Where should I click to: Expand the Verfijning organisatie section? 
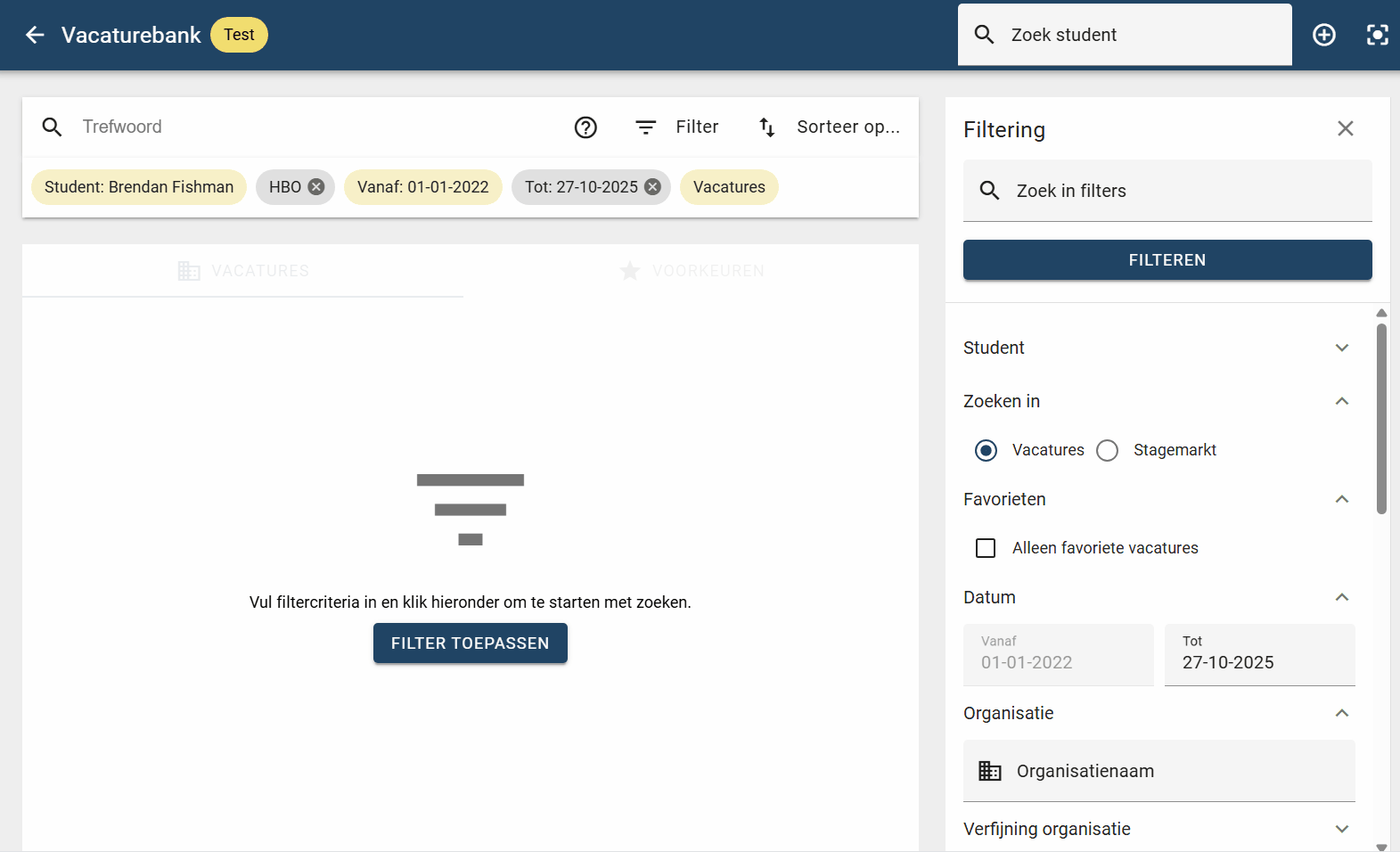[1159, 829]
